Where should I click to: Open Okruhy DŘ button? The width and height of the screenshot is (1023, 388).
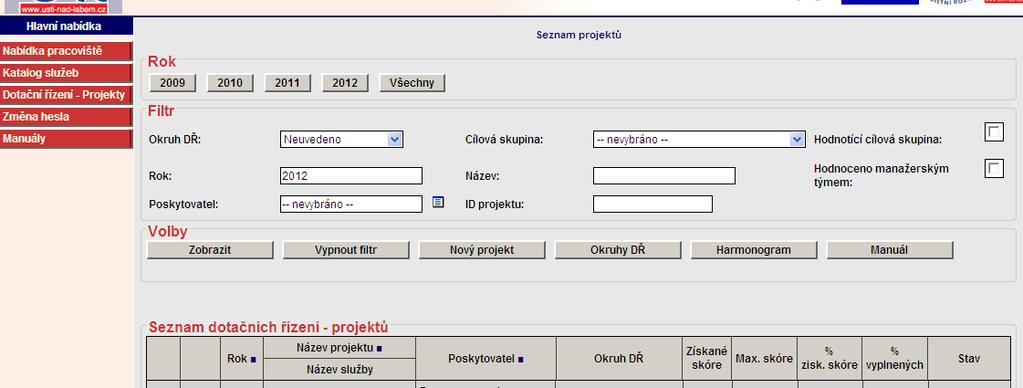pyautogui.click(x=618, y=250)
